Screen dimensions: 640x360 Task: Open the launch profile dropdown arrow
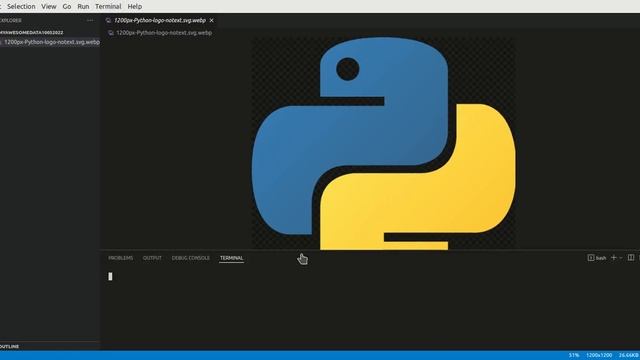[x=621, y=258]
